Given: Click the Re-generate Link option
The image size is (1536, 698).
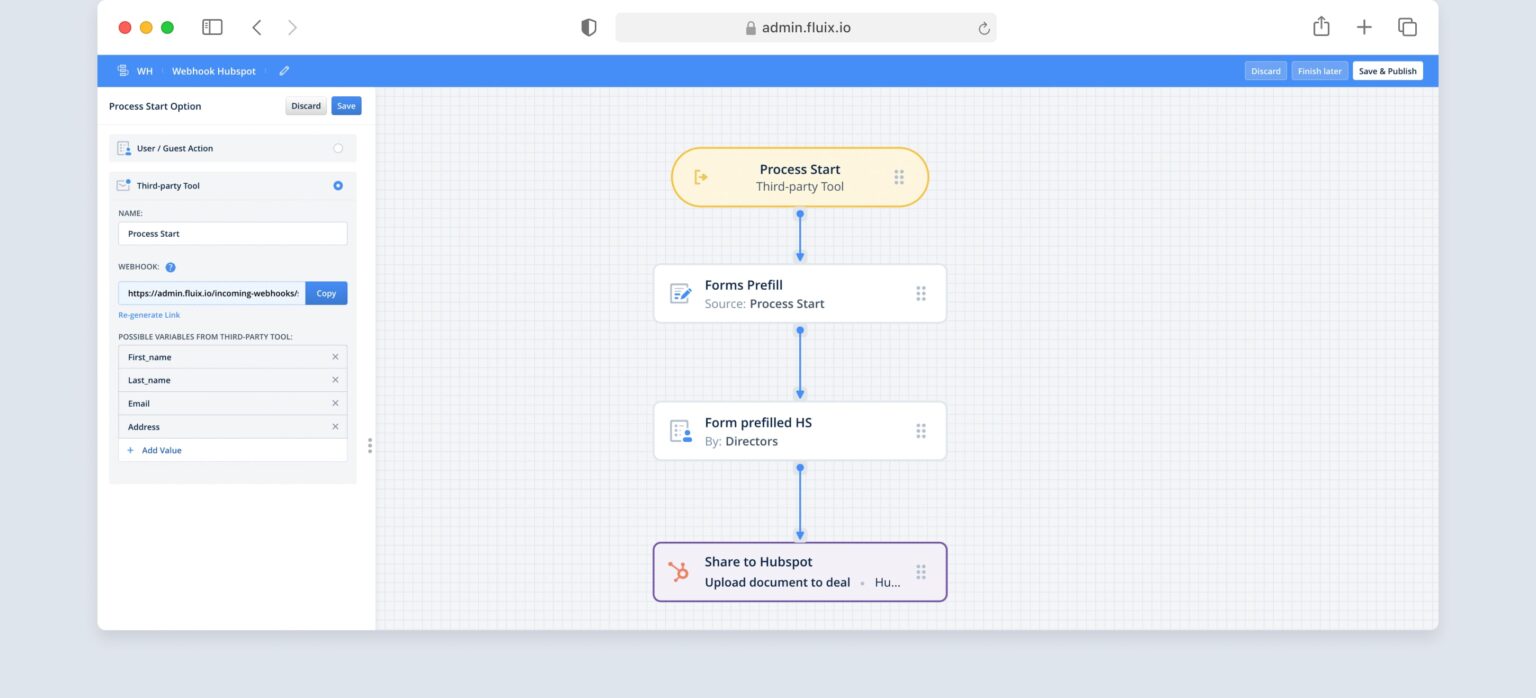Looking at the screenshot, I should point(148,314).
